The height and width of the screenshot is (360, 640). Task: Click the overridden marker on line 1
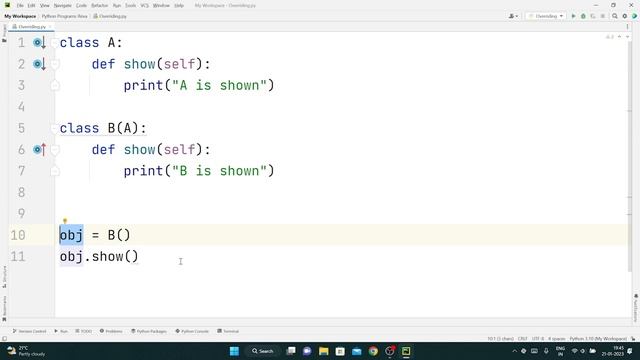click(x=39, y=42)
